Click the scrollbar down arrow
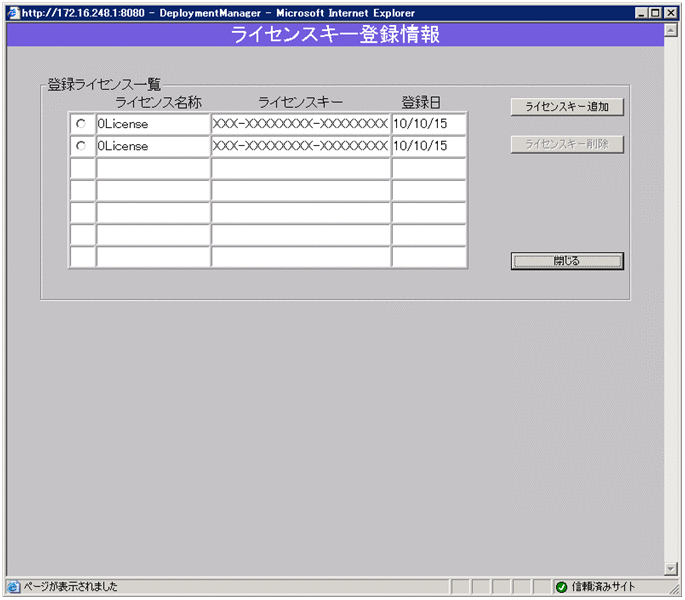The height and width of the screenshot is (600, 685). point(671,568)
